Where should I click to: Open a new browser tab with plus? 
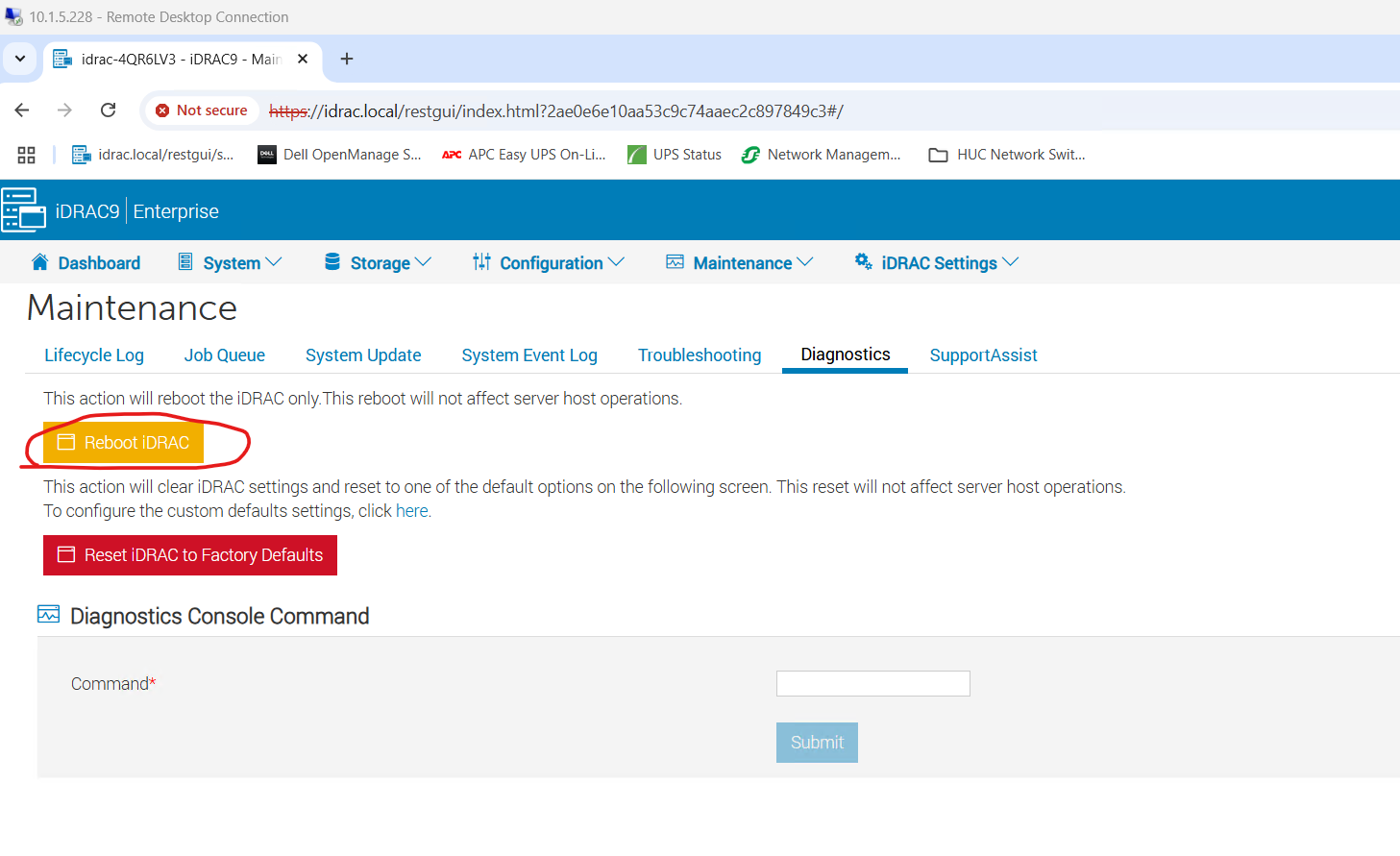point(347,59)
